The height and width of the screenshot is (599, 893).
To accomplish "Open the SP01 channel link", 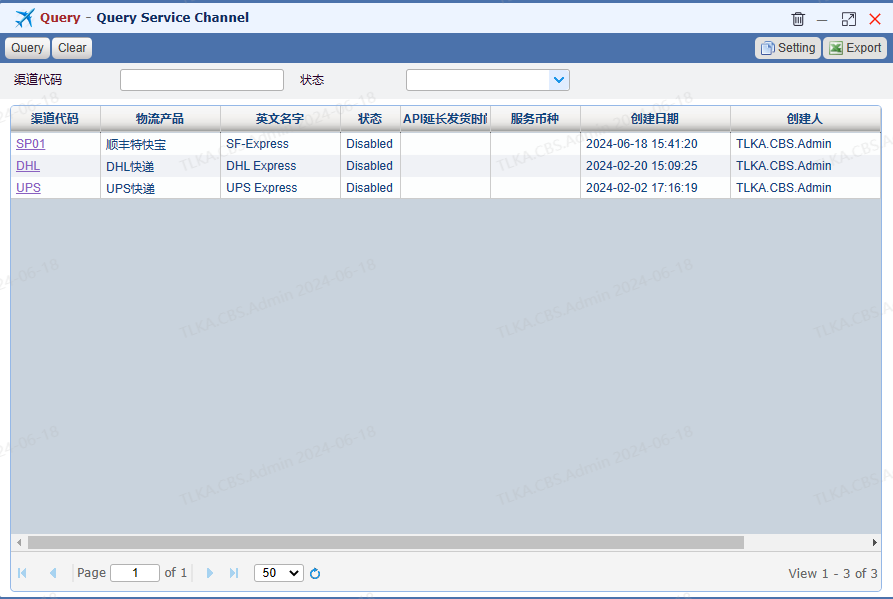I will pos(31,143).
